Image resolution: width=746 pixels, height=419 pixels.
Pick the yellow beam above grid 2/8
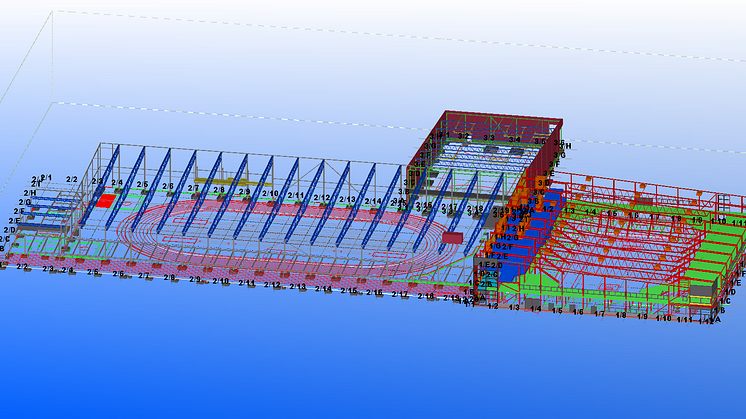point(233,181)
